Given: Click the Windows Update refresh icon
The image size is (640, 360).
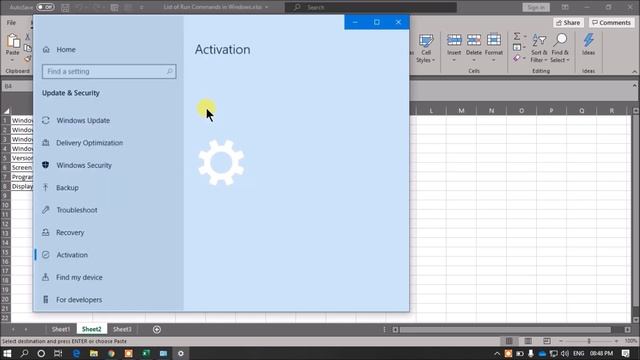Looking at the screenshot, I should tap(46, 120).
